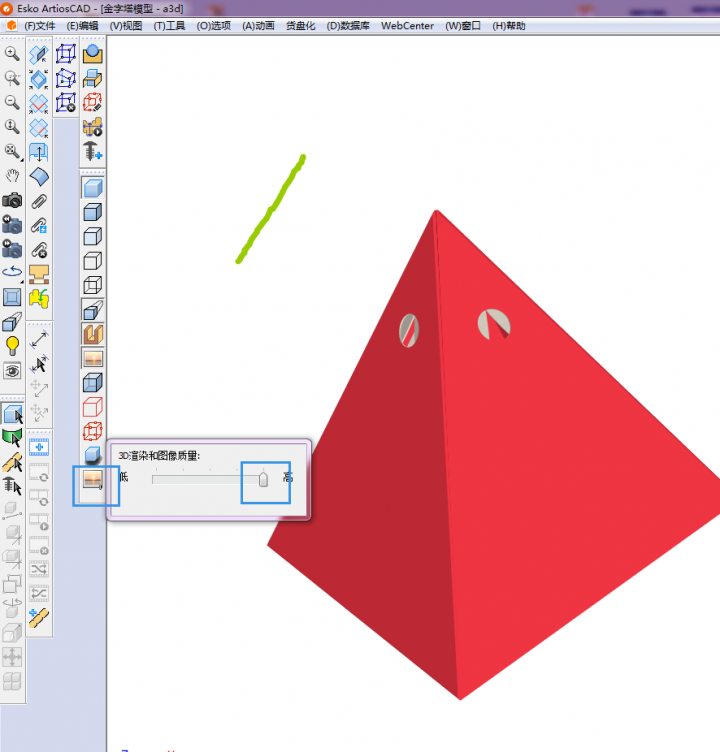Toggle the solid shaded blue cube mode
720x752 pixels.
pos(93,187)
